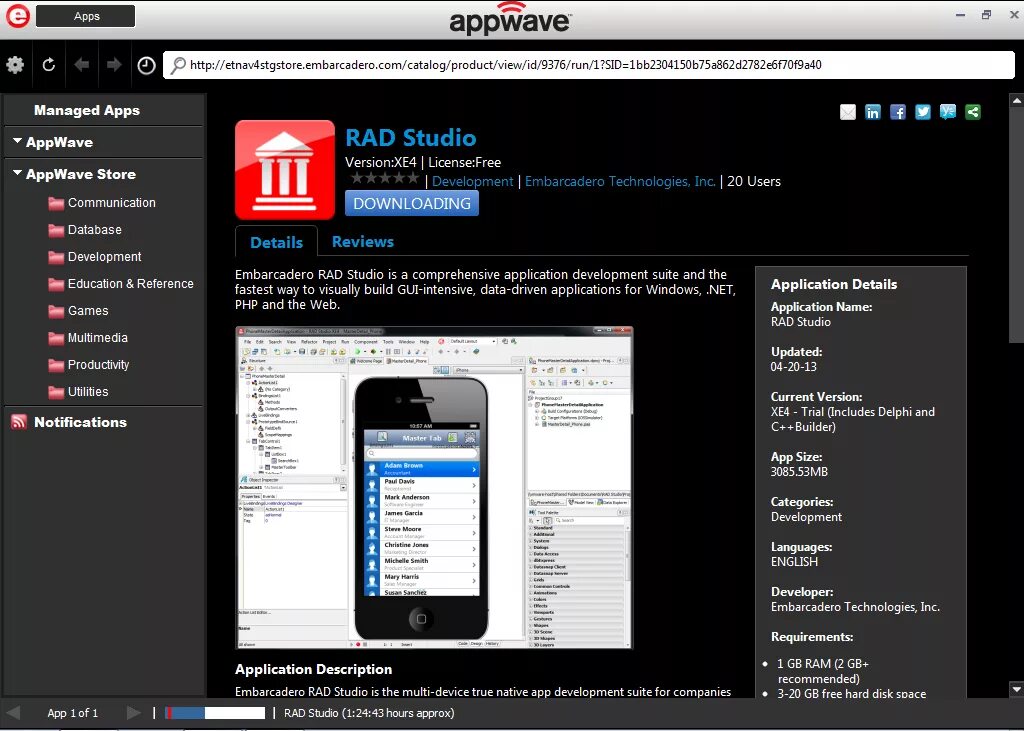1024x731 pixels.
Task: Share RAD Studio on LinkedIn
Action: 872,112
